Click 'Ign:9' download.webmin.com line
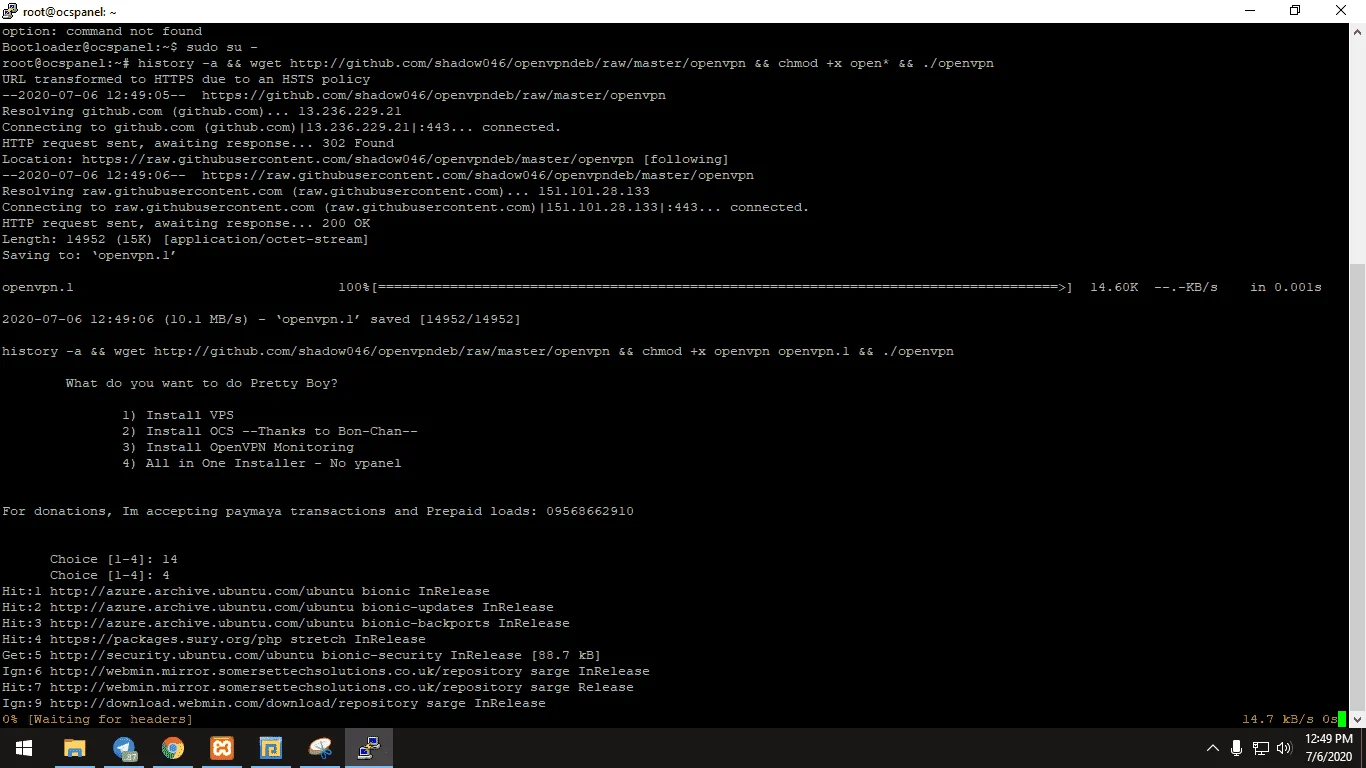The image size is (1366, 768). click(x=274, y=703)
